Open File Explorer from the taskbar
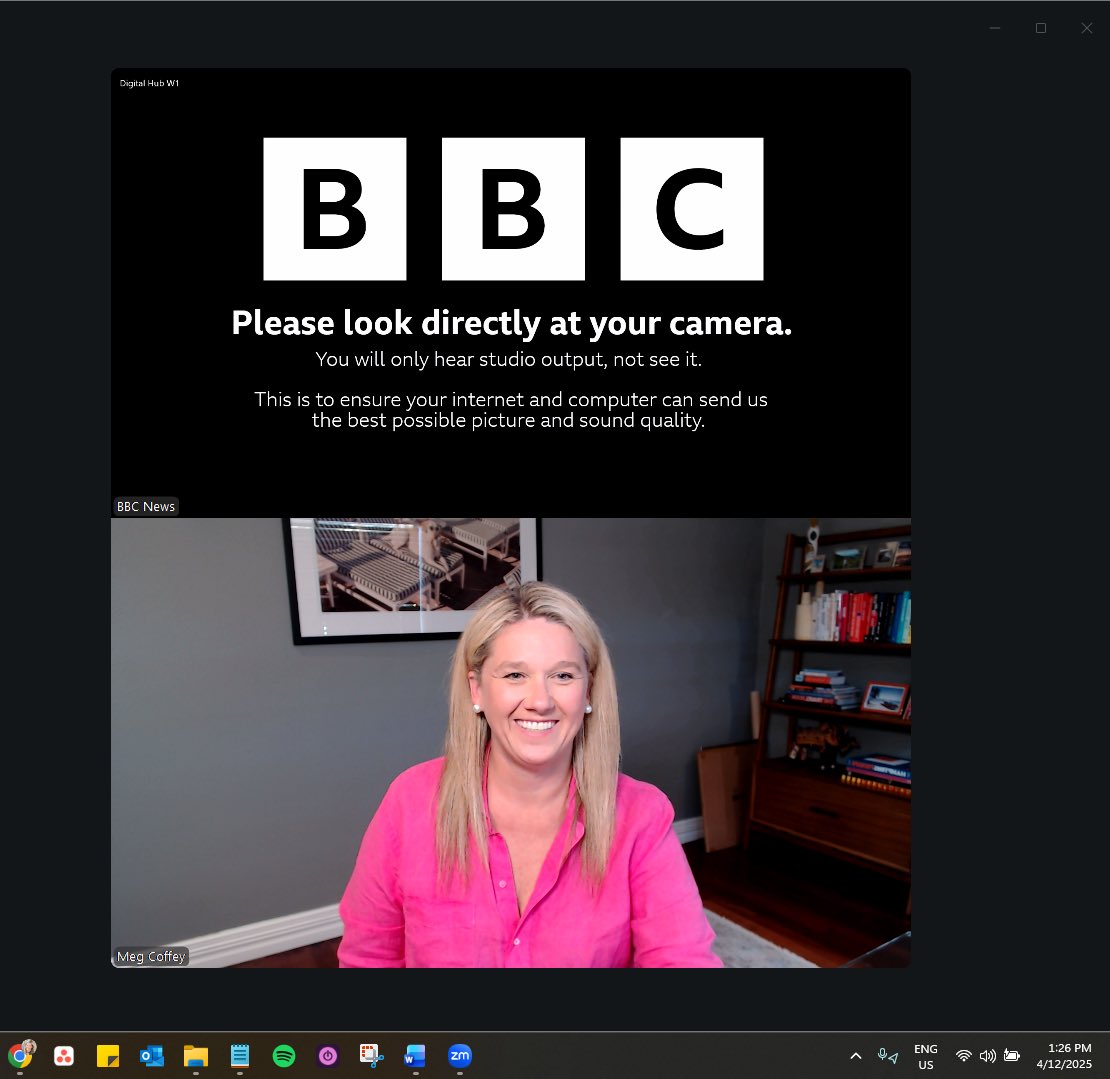 (x=195, y=1056)
